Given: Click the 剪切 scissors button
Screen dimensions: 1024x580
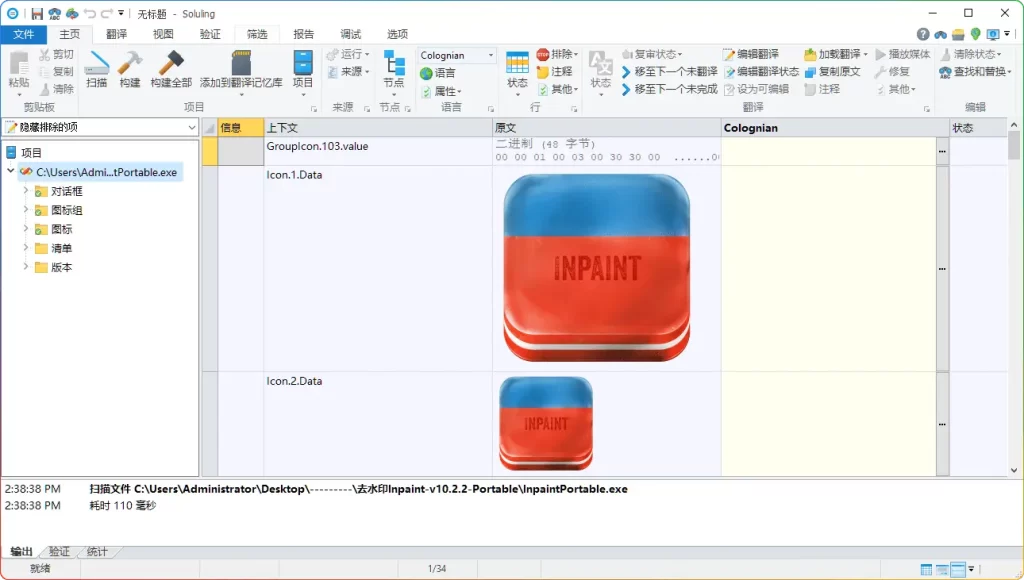Looking at the screenshot, I should click(56, 54).
